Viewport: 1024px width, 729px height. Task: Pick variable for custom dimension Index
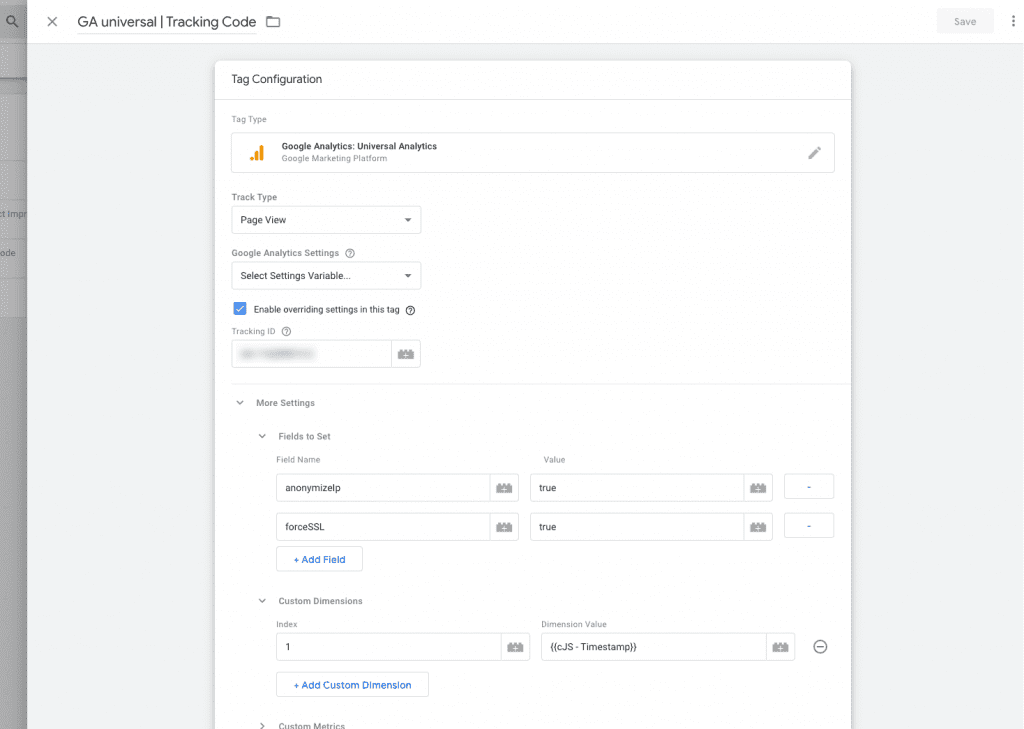point(515,647)
